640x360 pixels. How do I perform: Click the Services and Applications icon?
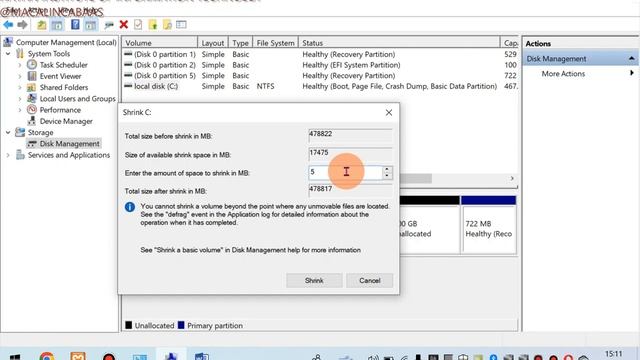point(20,155)
